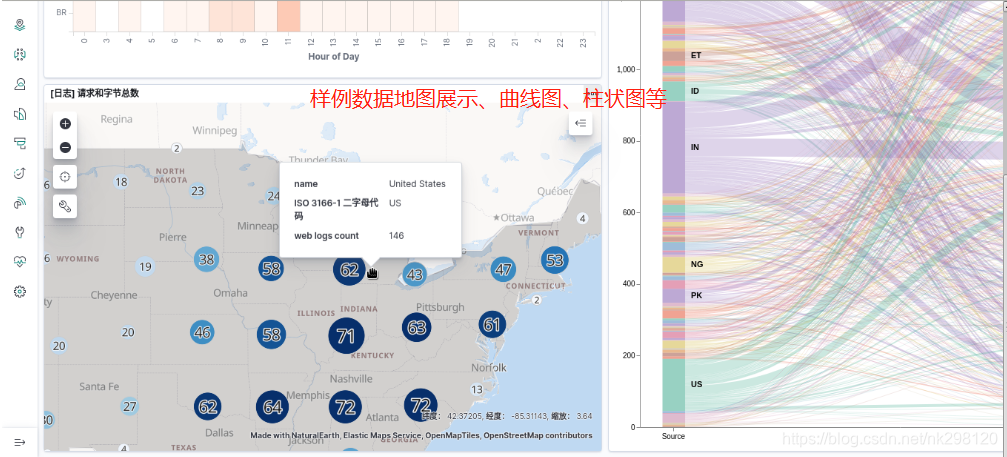This screenshot has height=457, width=1007.
Task: Select the cluster labeled 47
Action: pyautogui.click(x=504, y=270)
